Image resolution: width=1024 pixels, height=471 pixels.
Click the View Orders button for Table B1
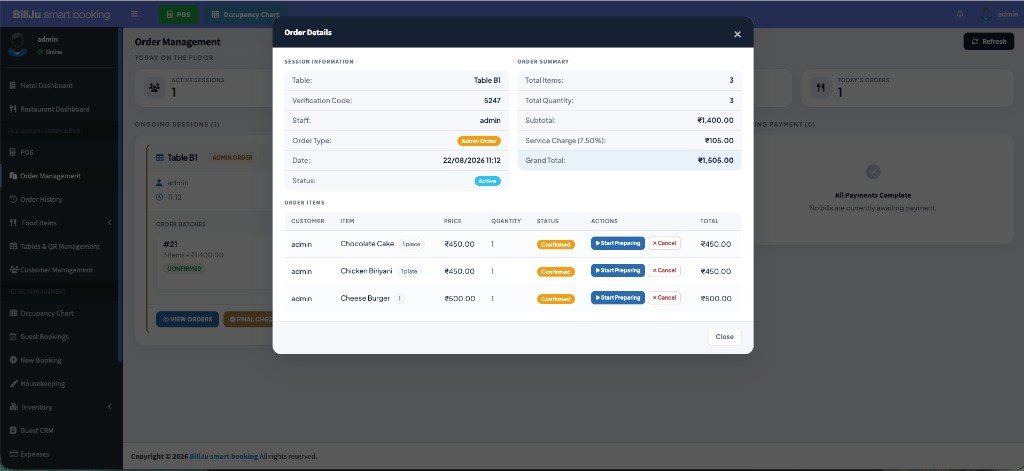(187, 319)
